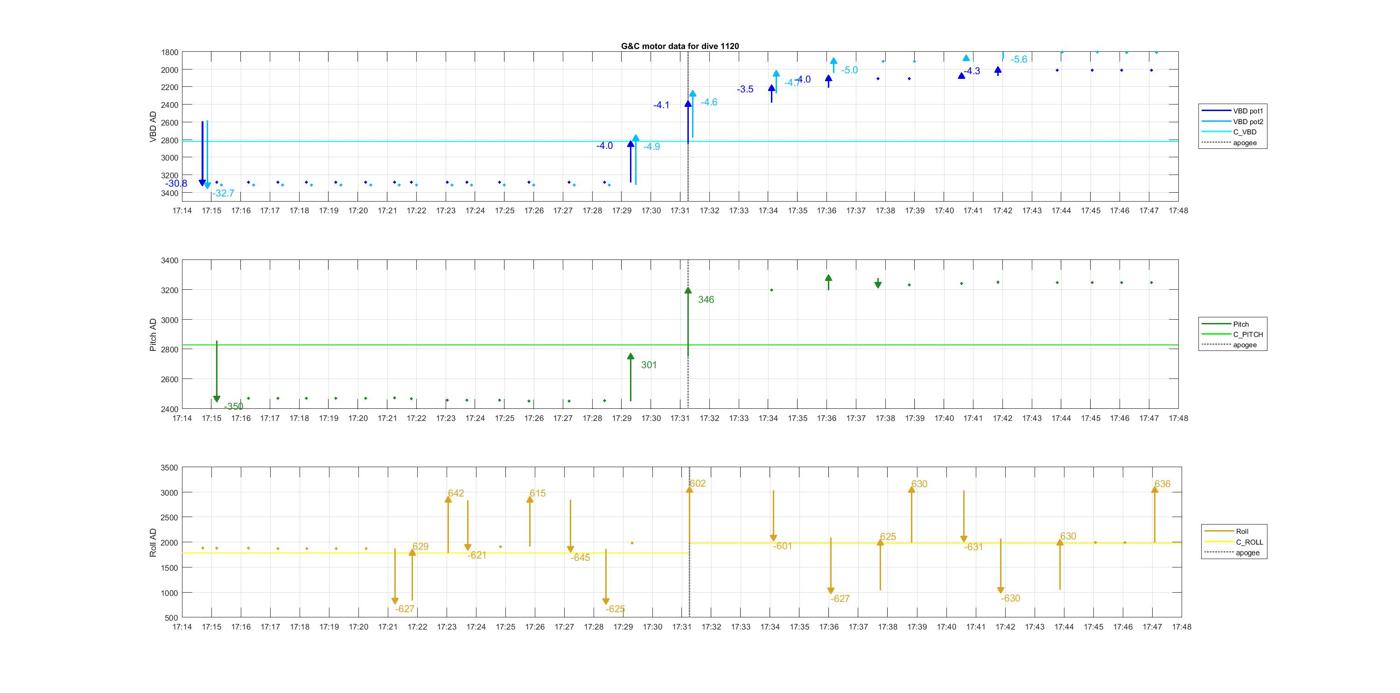Click the '346' pitch data label
This screenshot has height=693, width=1400.
[x=706, y=300]
